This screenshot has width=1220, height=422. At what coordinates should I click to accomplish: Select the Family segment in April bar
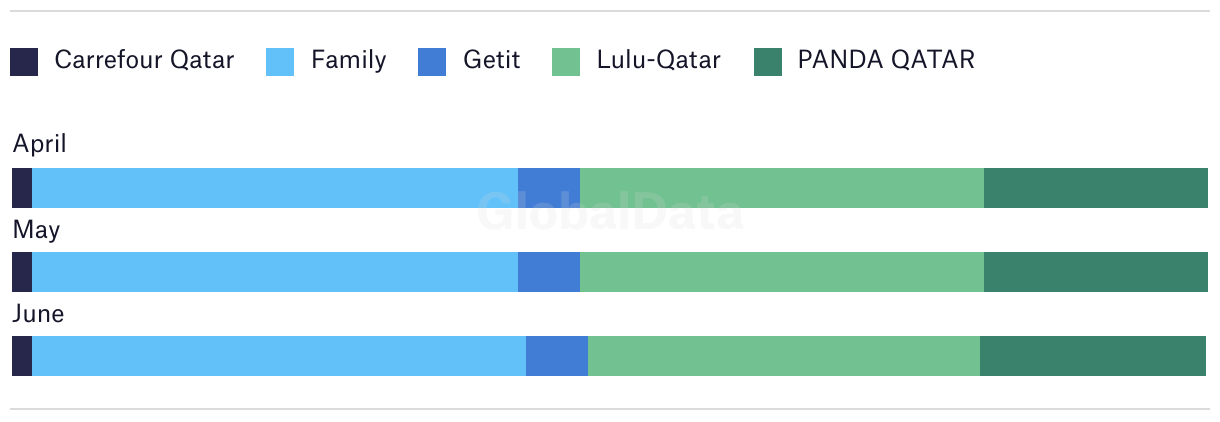pos(275,188)
